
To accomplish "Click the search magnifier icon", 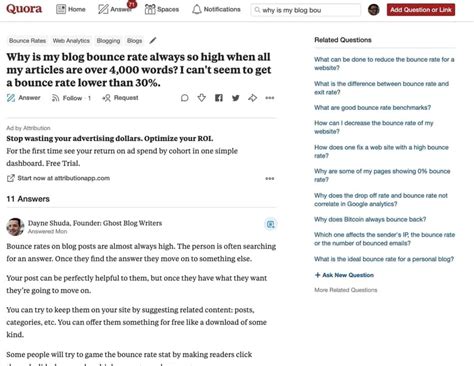I will (257, 10).
